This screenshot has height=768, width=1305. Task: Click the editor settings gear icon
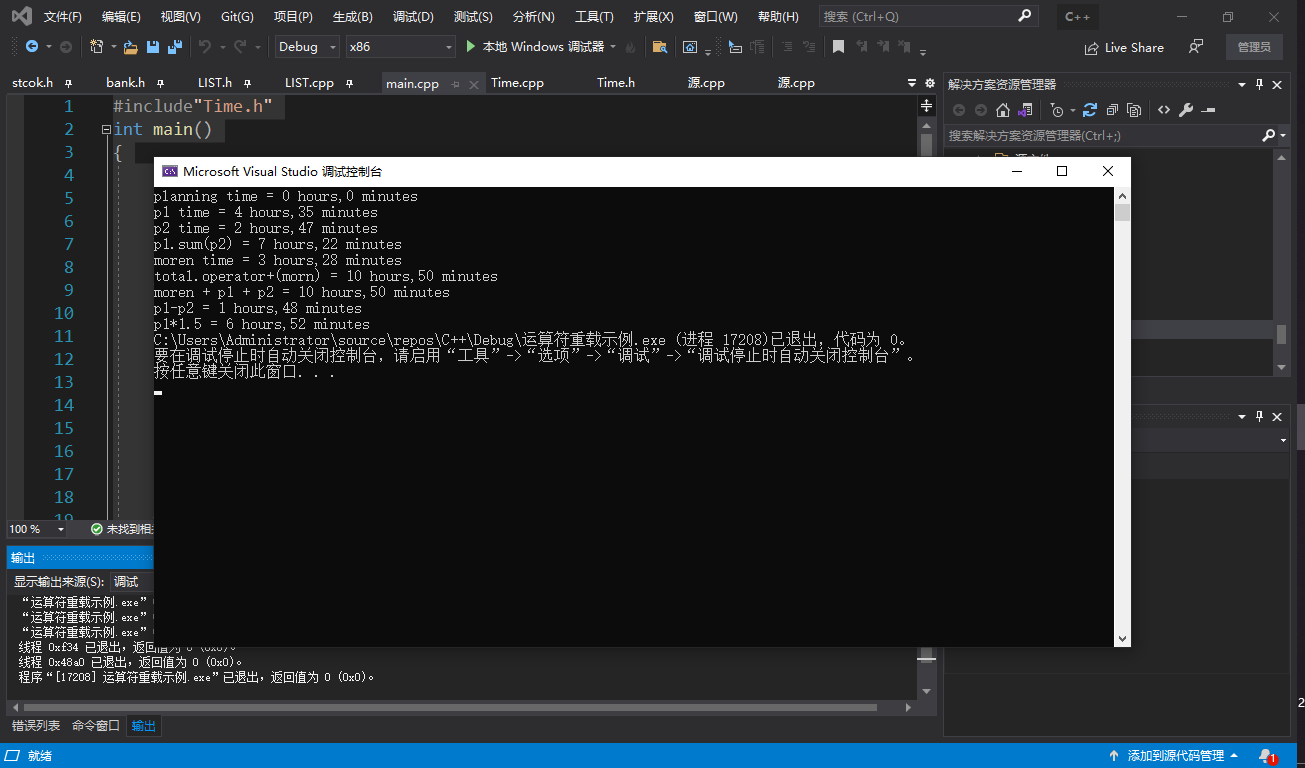tap(929, 83)
